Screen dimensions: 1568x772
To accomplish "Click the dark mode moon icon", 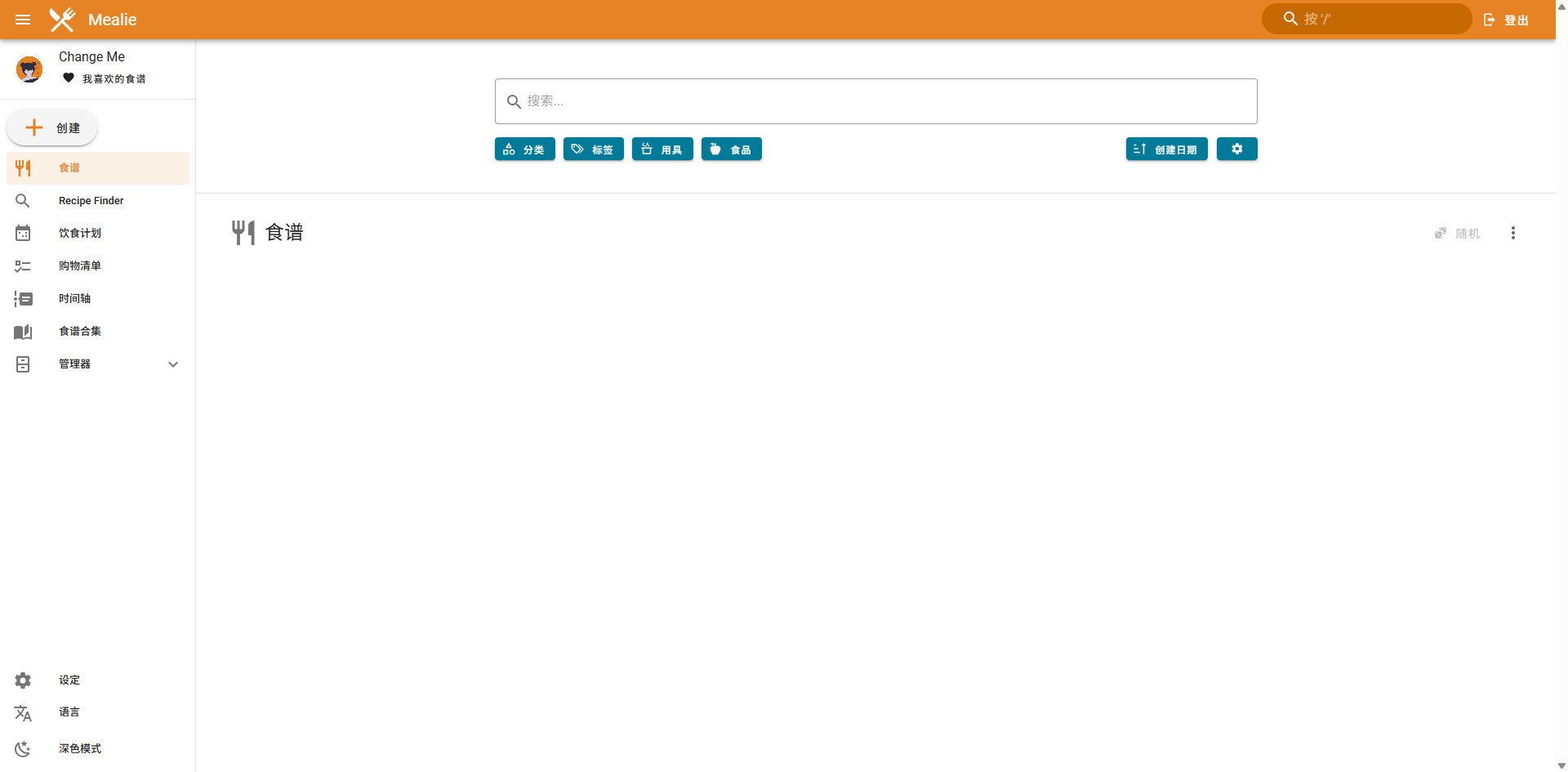I will coord(23,749).
